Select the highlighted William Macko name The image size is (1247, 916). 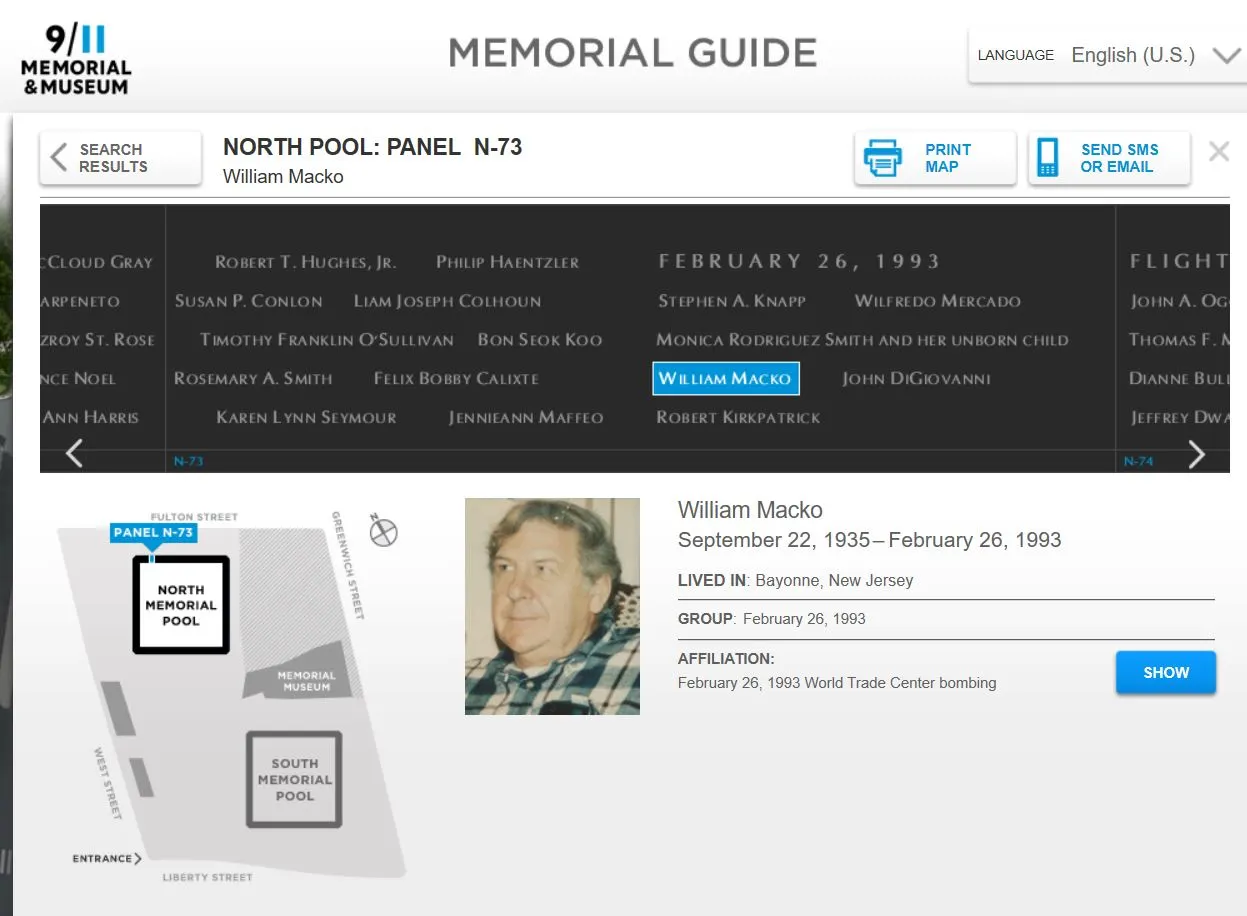click(726, 378)
